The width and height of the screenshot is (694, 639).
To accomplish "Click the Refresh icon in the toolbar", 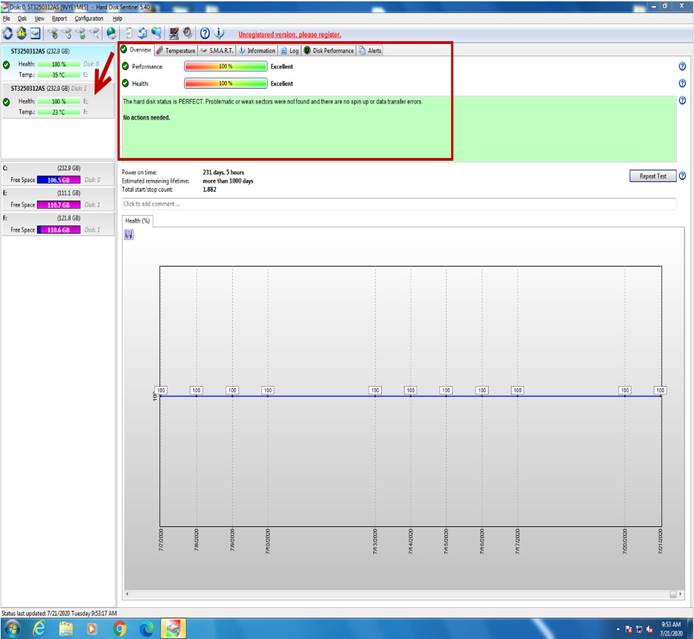I will tap(8, 33).
